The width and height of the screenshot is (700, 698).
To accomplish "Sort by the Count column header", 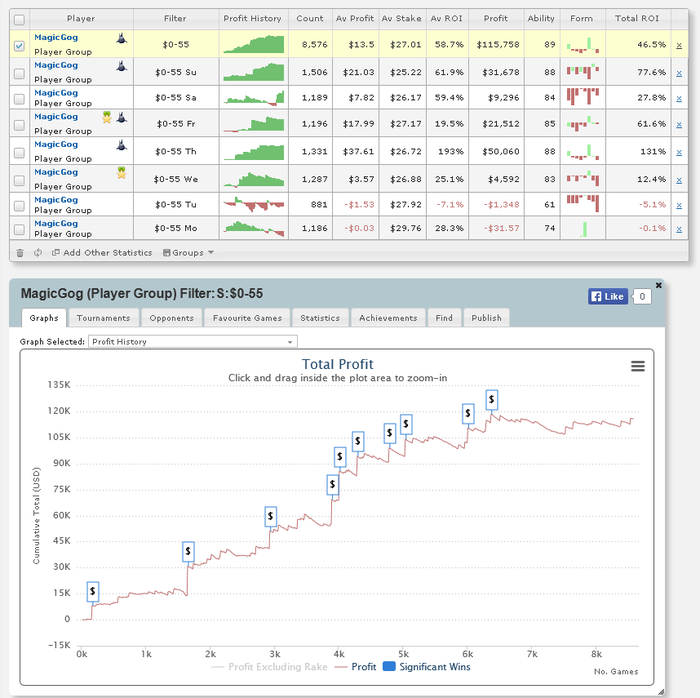I will tap(310, 19).
